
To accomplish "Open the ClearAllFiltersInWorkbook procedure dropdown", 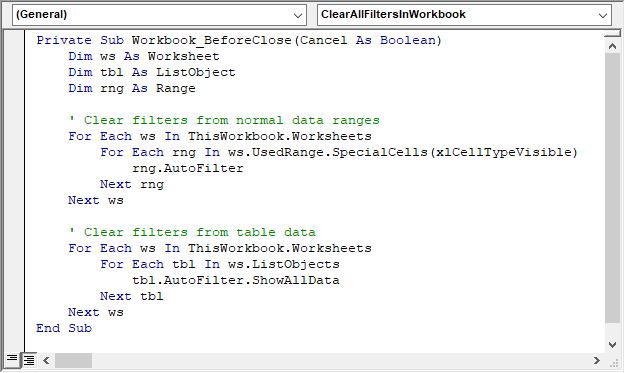I will (x=464, y=15).
